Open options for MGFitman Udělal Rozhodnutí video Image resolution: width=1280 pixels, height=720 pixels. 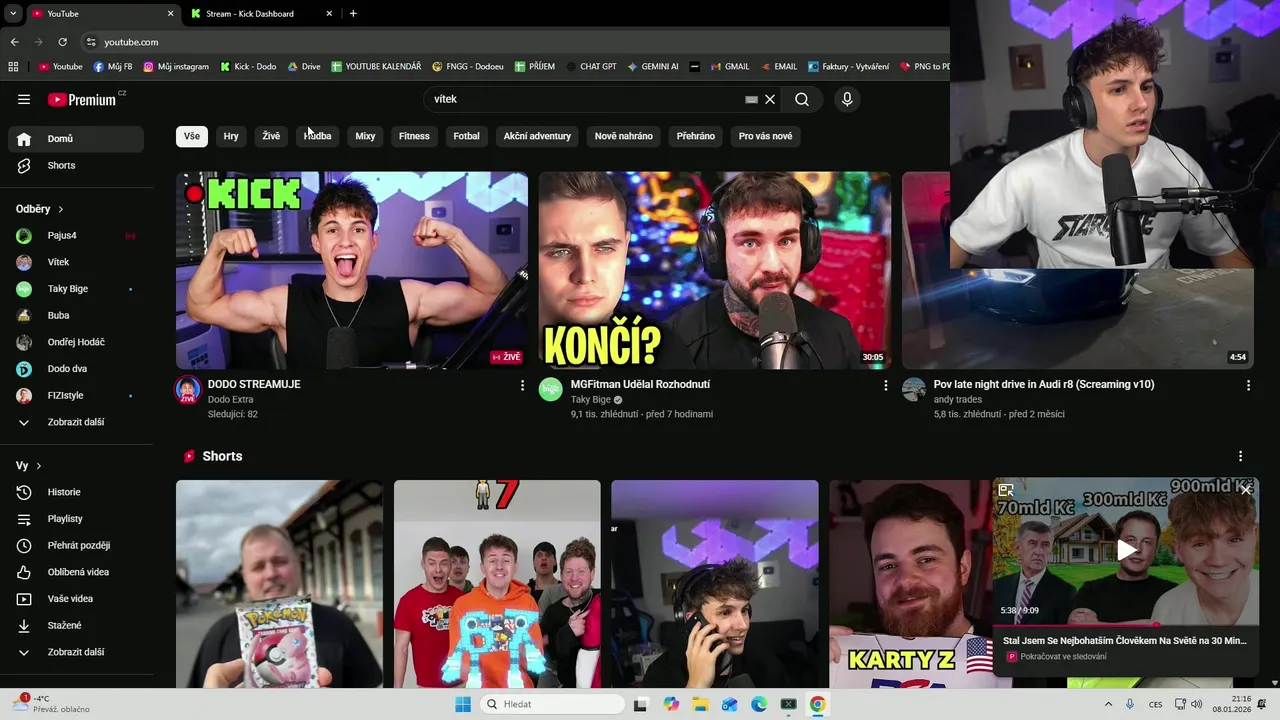click(885, 385)
